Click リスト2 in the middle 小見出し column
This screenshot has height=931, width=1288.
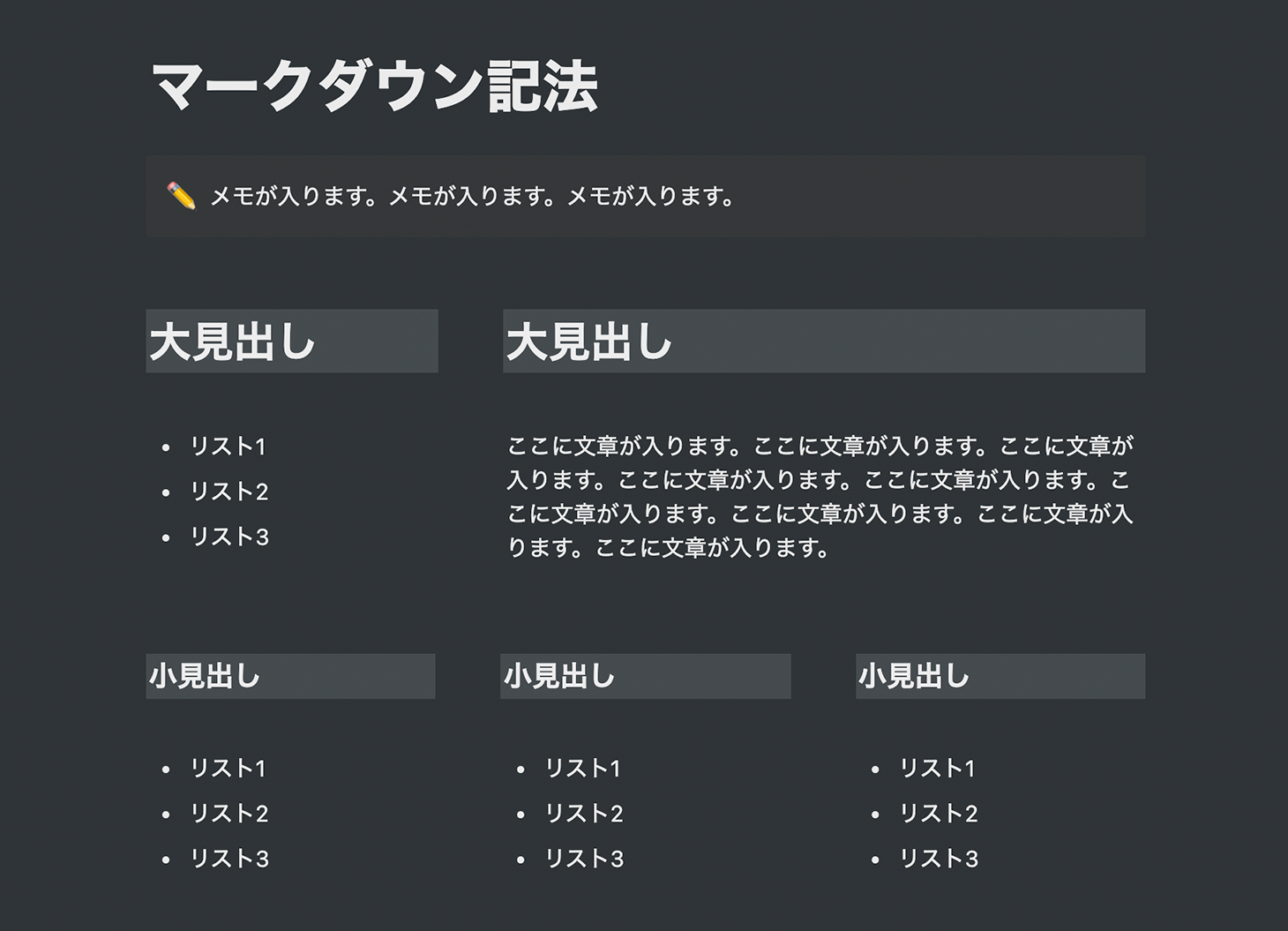tap(584, 814)
